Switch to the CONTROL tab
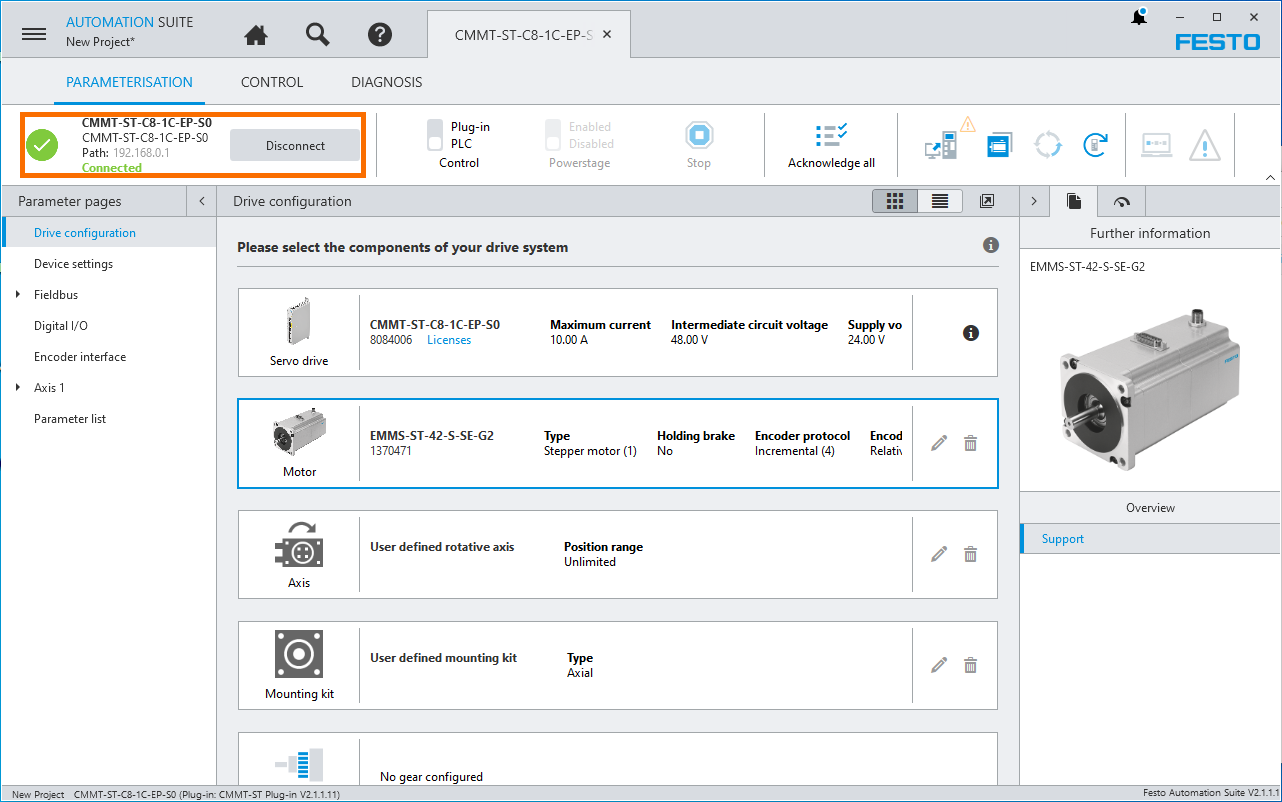 [x=272, y=82]
